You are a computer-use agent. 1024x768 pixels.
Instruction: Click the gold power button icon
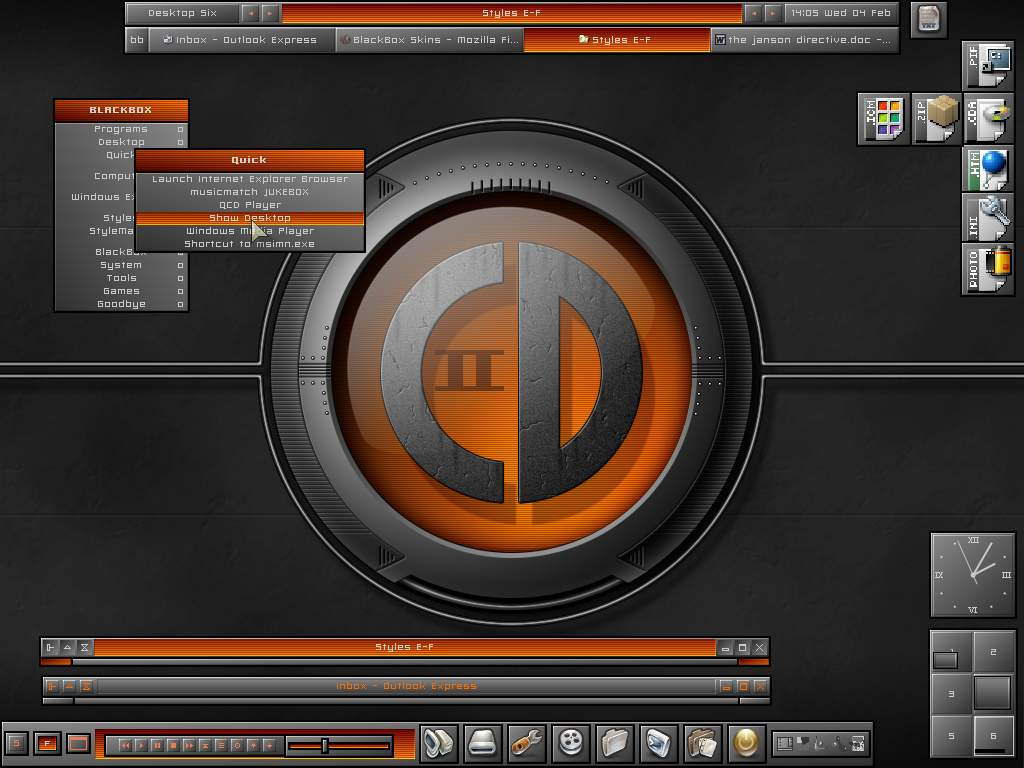tap(746, 743)
